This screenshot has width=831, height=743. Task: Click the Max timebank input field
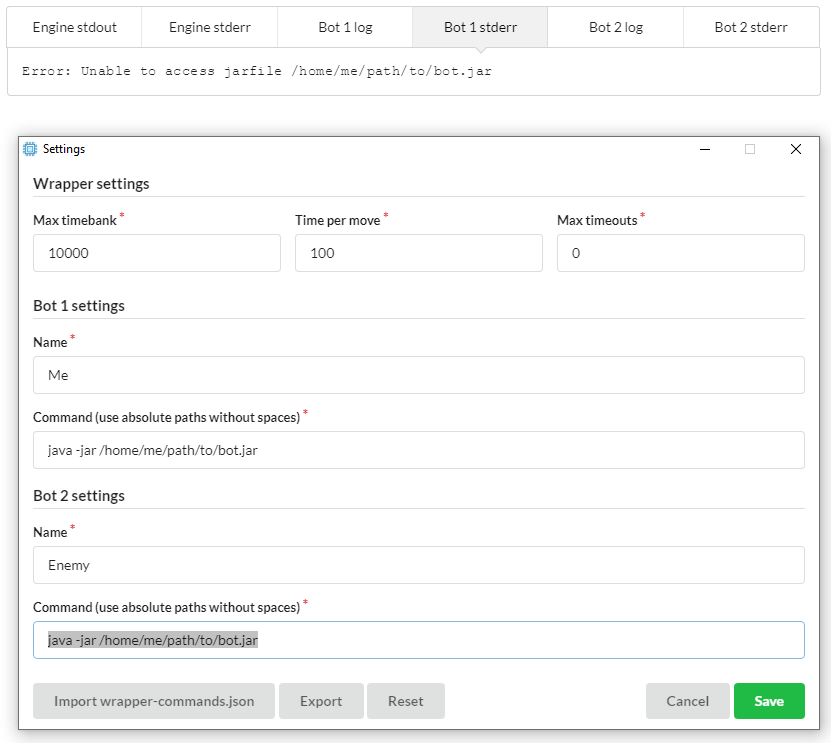tap(157, 253)
